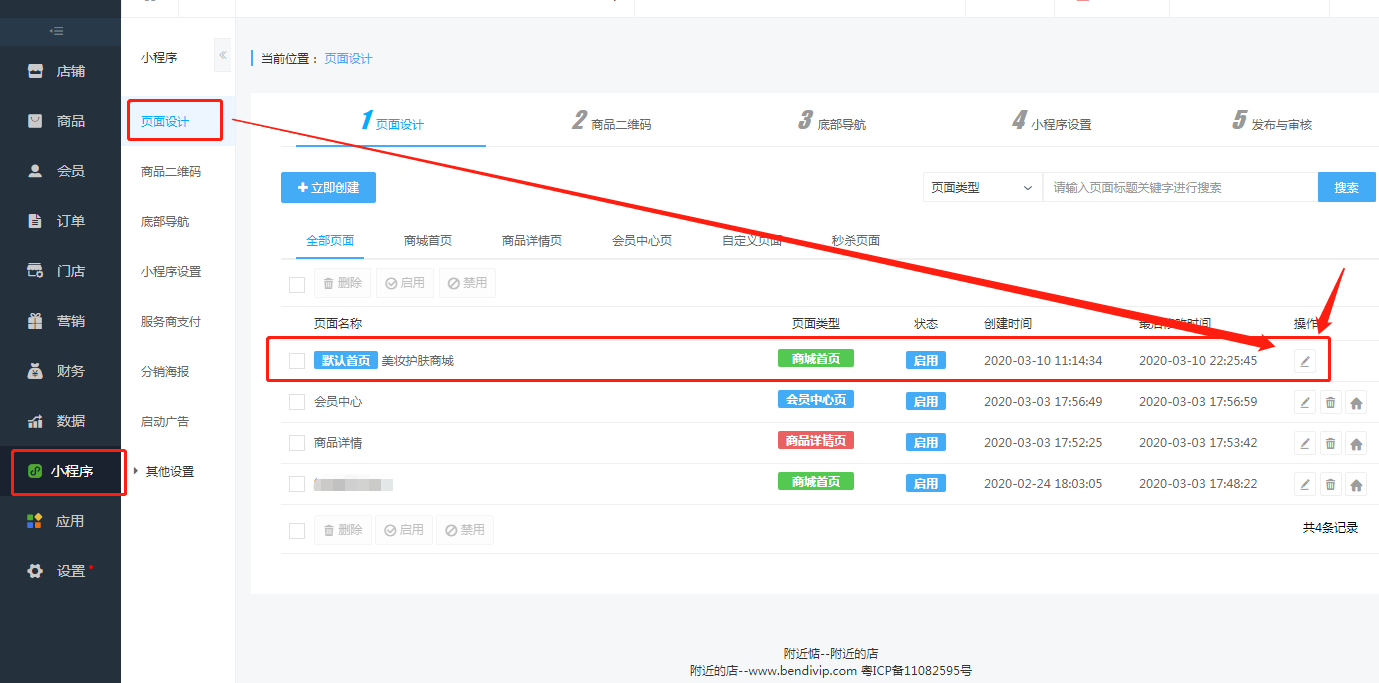The image size is (1379, 683).
Task: Open the 页面类型 dropdown
Action: click(x=982, y=187)
